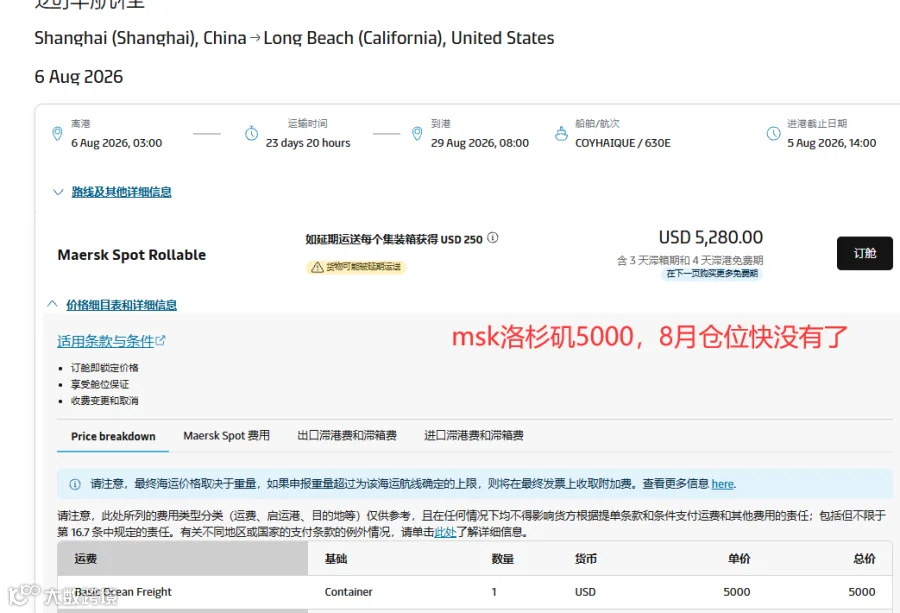
Task: Click transit time 23 days 20 hours
Action: 308,143
